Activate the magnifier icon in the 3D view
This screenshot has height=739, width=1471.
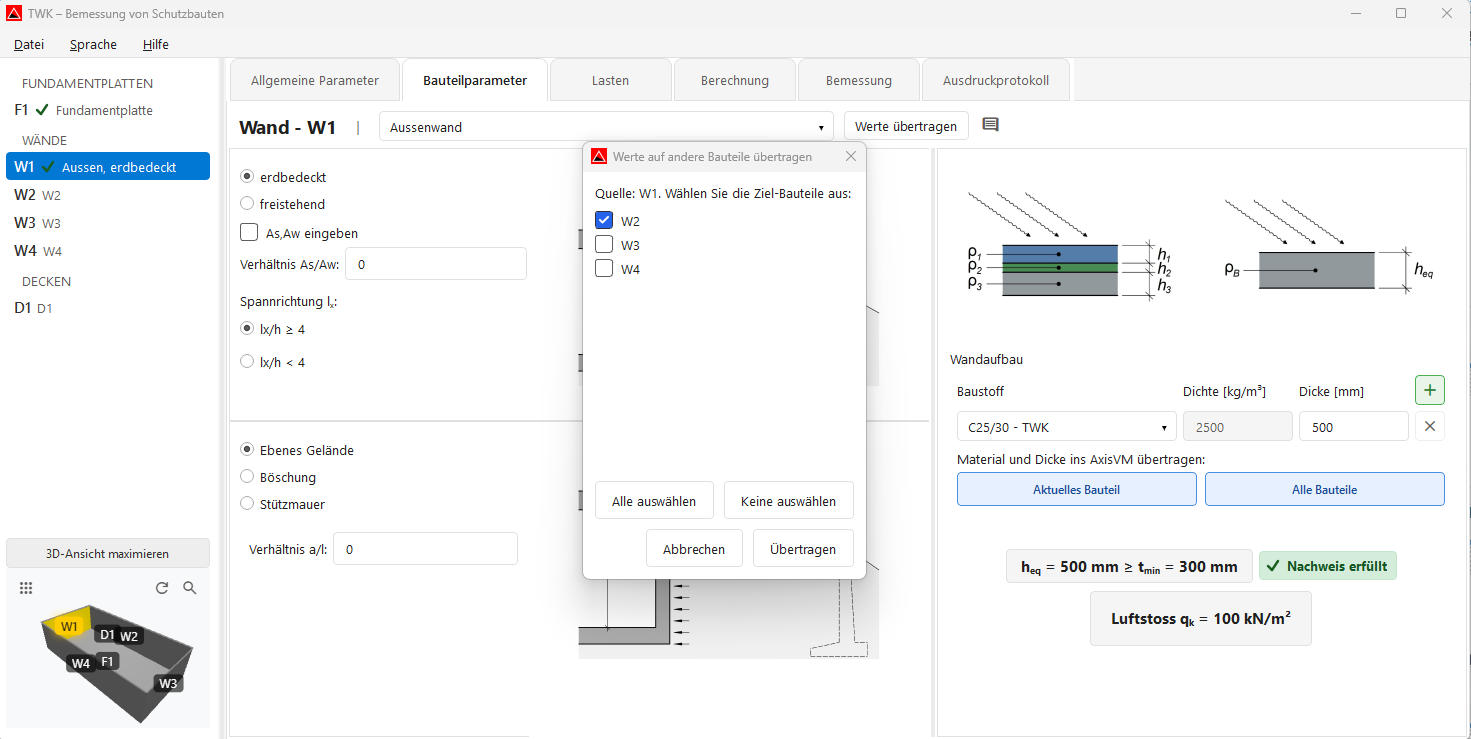[x=189, y=588]
